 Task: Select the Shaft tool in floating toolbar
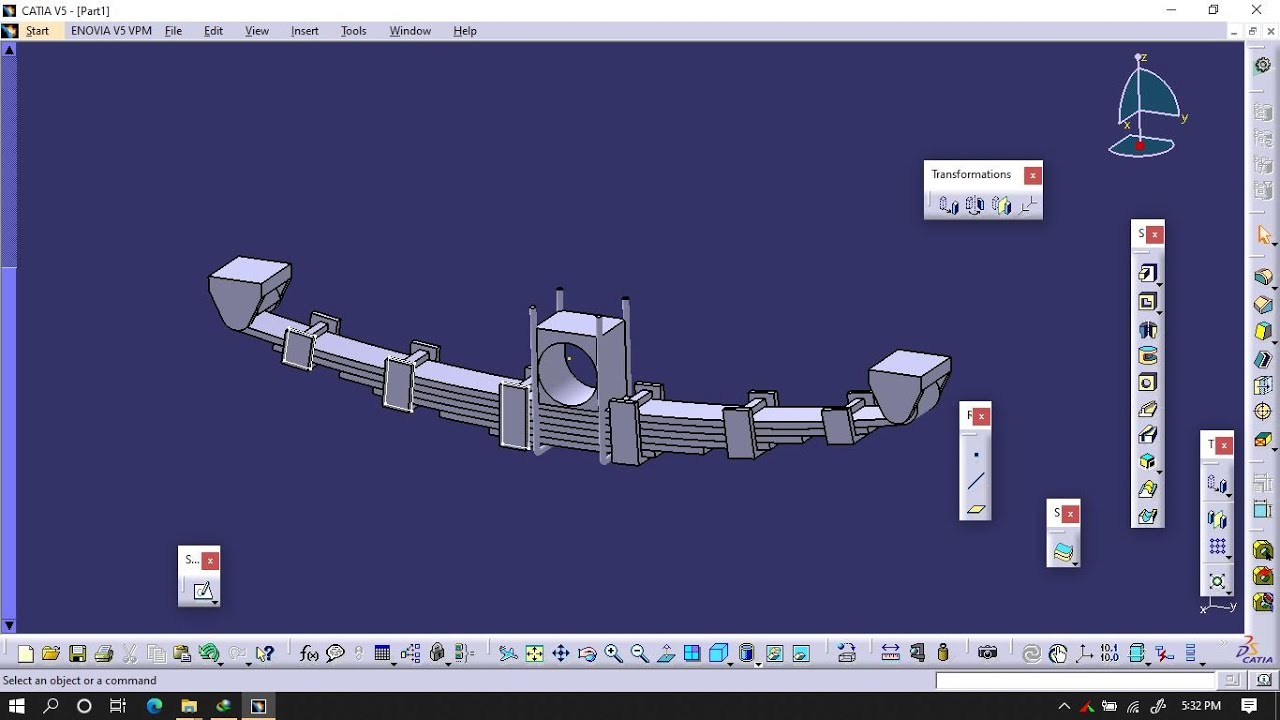pyautogui.click(x=1147, y=329)
